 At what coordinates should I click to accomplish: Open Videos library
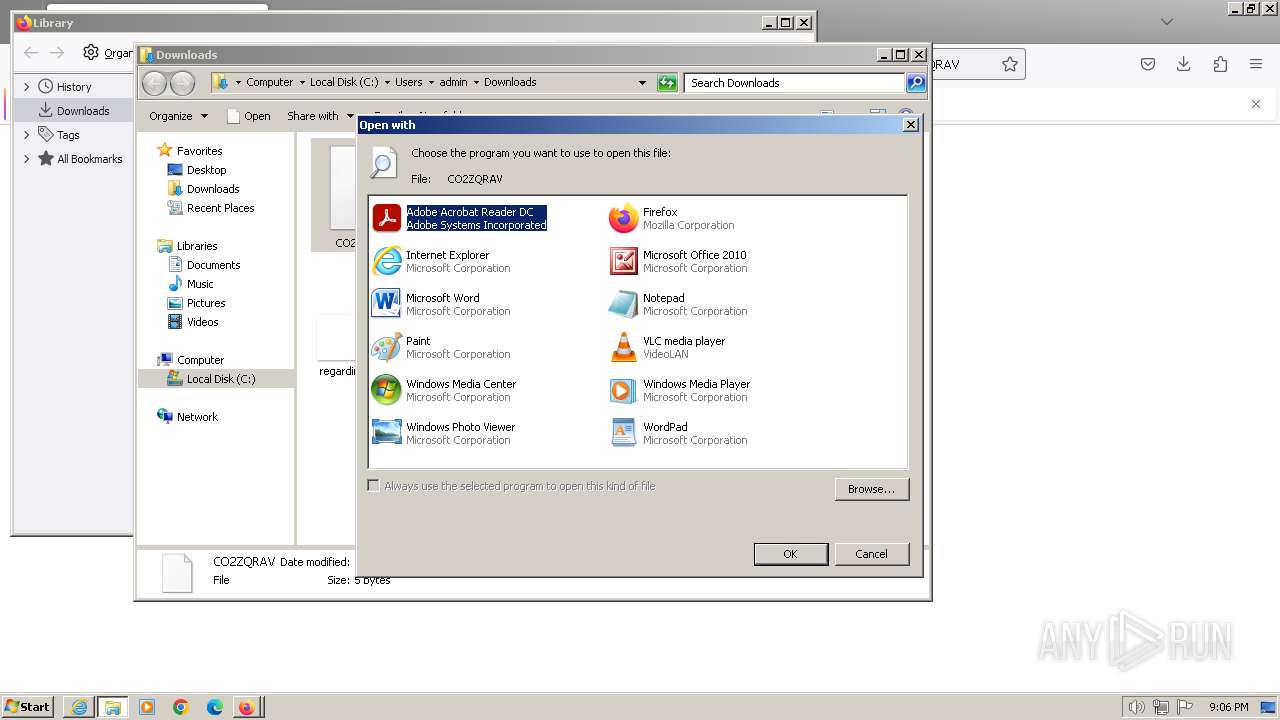click(x=202, y=322)
